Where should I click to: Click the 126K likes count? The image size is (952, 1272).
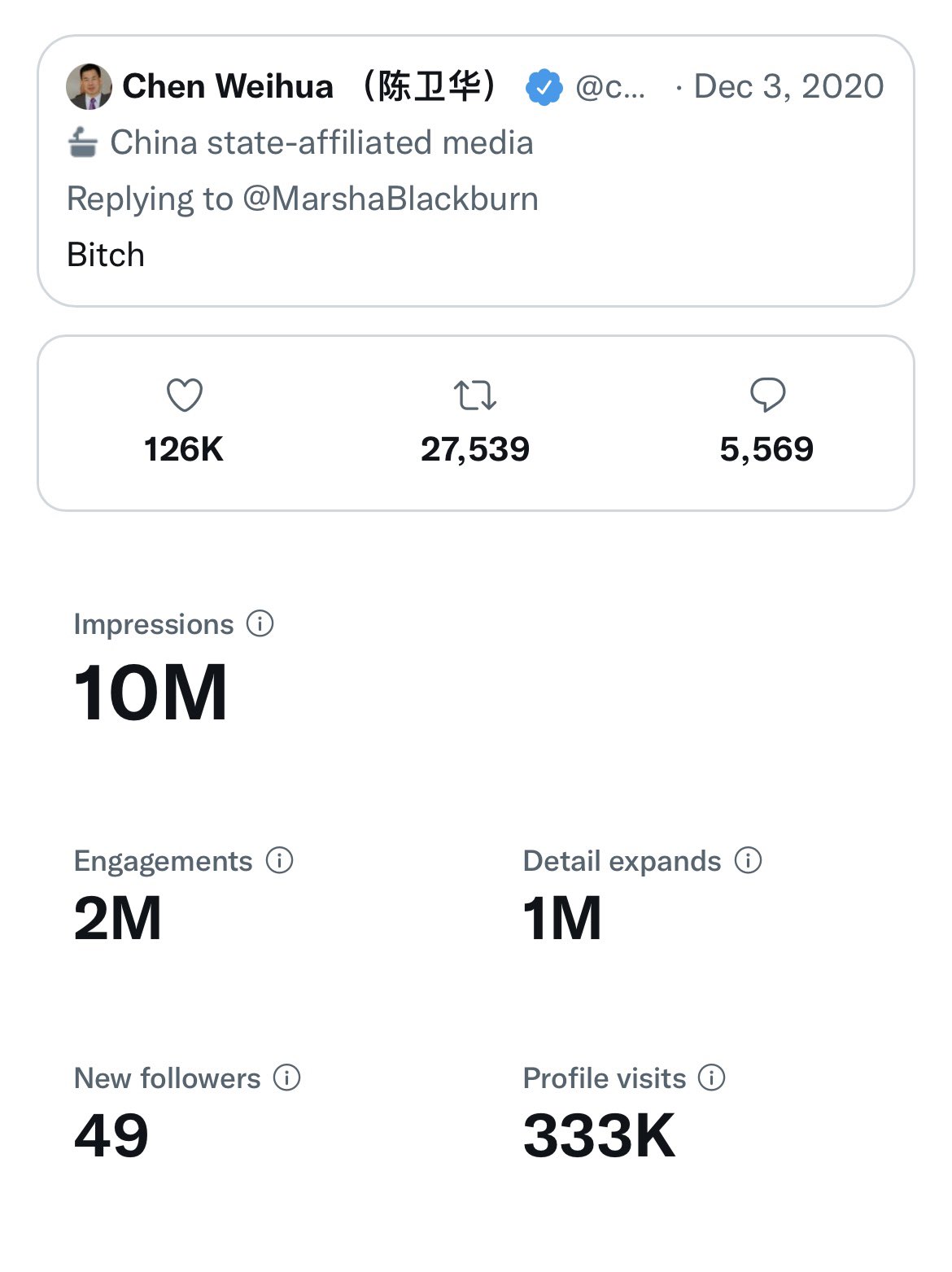pos(184,449)
